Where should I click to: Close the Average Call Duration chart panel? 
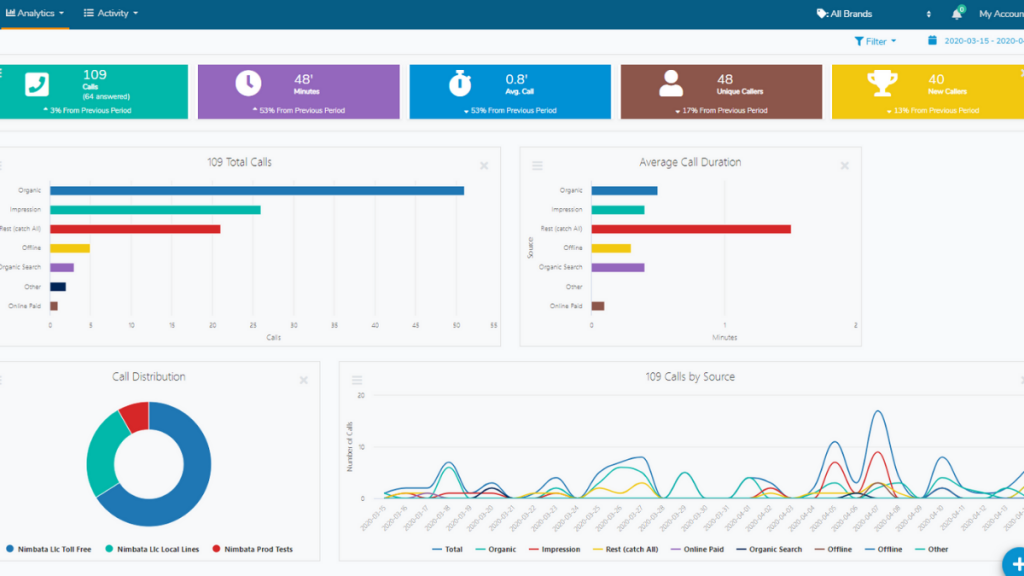click(x=844, y=166)
